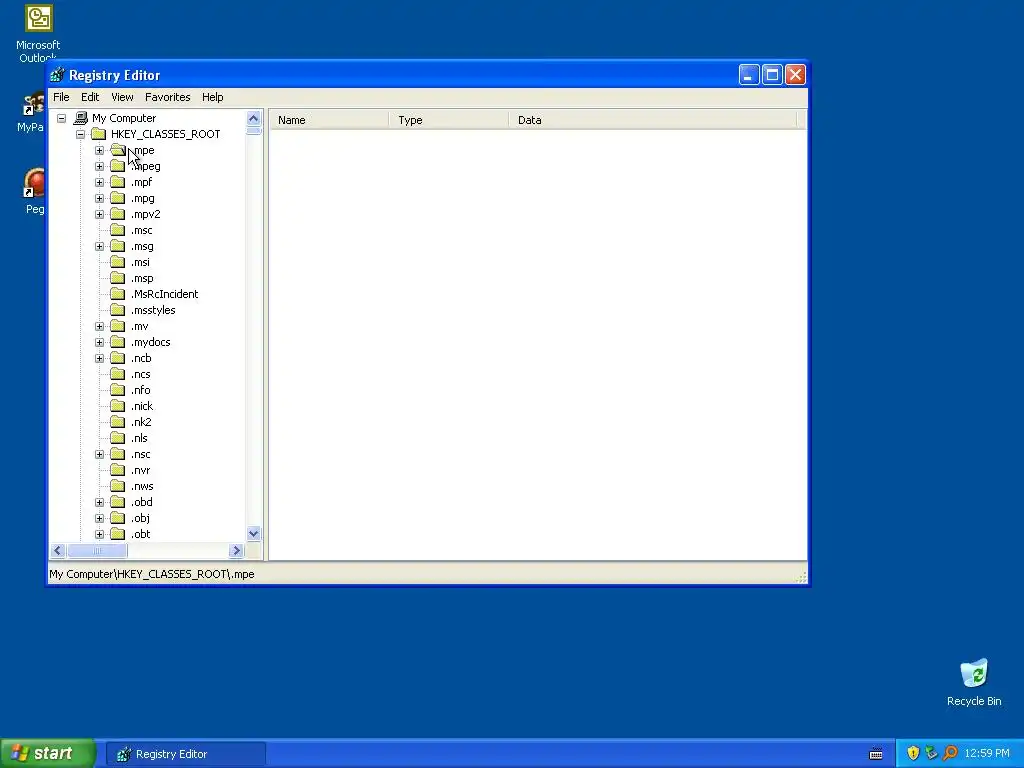Open the Edit menu

point(90,97)
